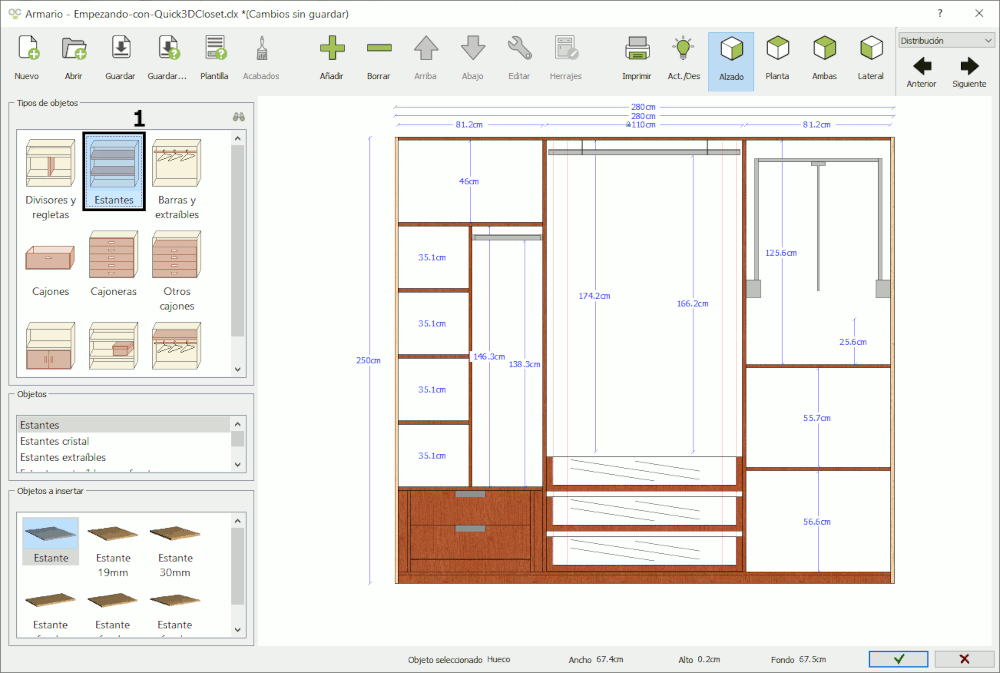Switch to Lateral side view
This screenshot has height=673, width=1000.
[x=871, y=58]
